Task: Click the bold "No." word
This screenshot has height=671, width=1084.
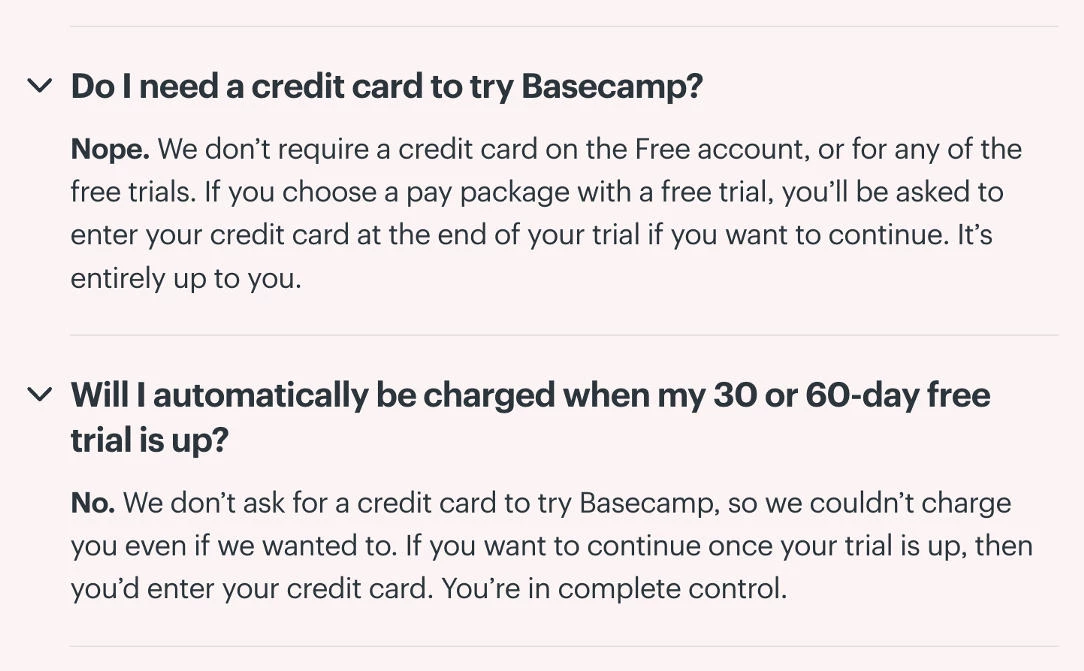Action: [93, 502]
